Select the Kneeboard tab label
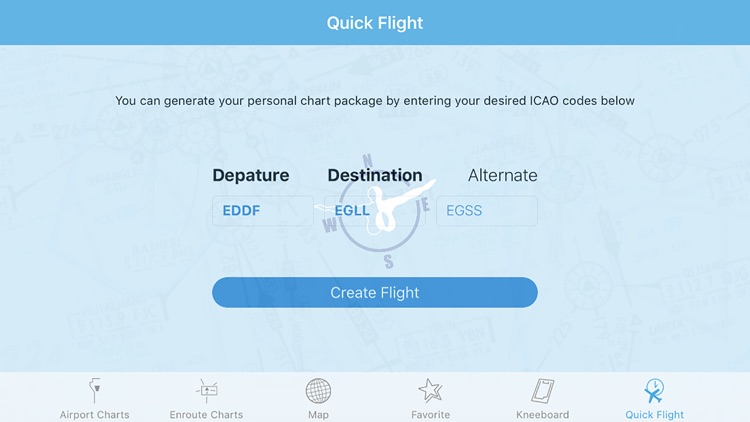This screenshot has height=422, width=750. click(x=543, y=414)
